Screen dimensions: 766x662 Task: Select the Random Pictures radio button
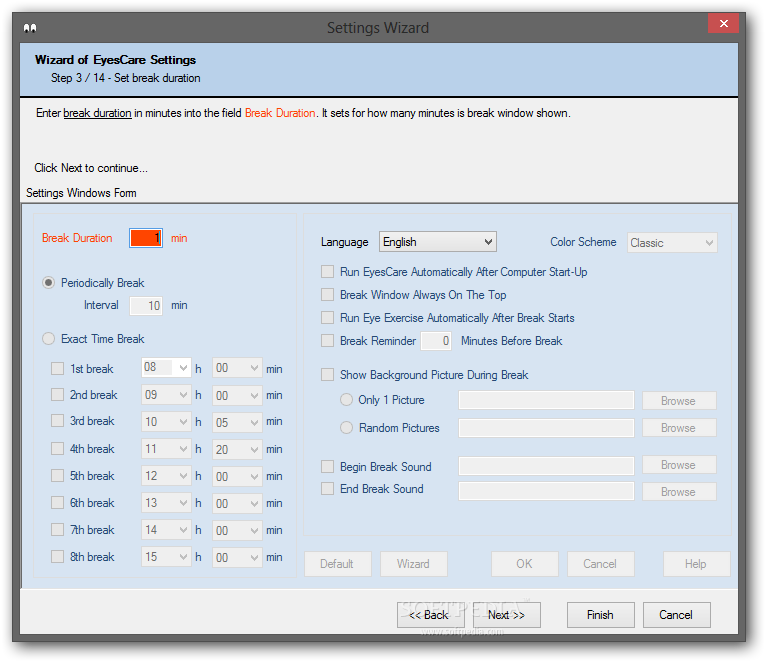click(x=346, y=427)
